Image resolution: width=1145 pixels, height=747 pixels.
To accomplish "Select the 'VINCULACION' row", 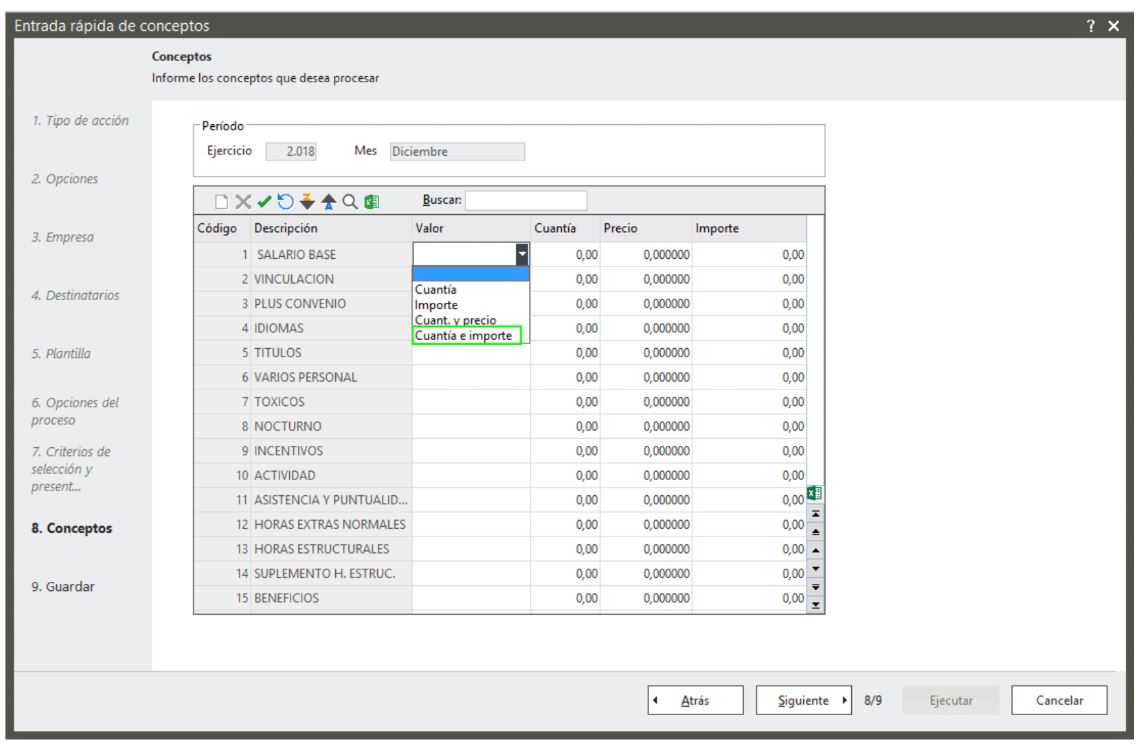I will click(x=500, y=279).
